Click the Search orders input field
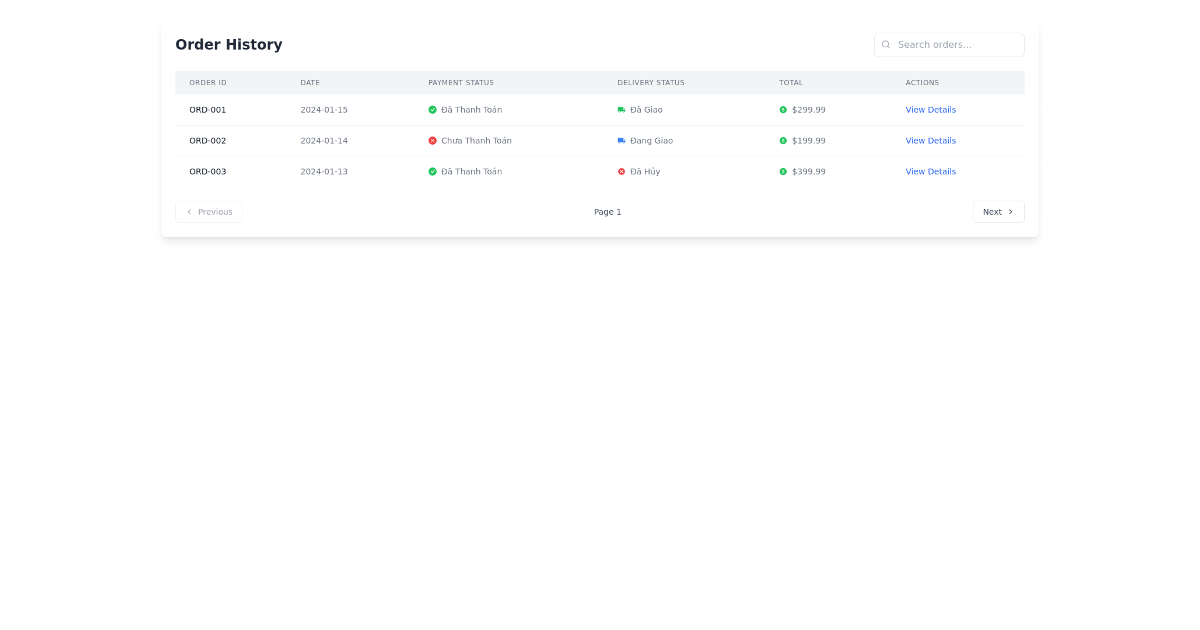The image size is (1200, 630). (x=948, y=45)
